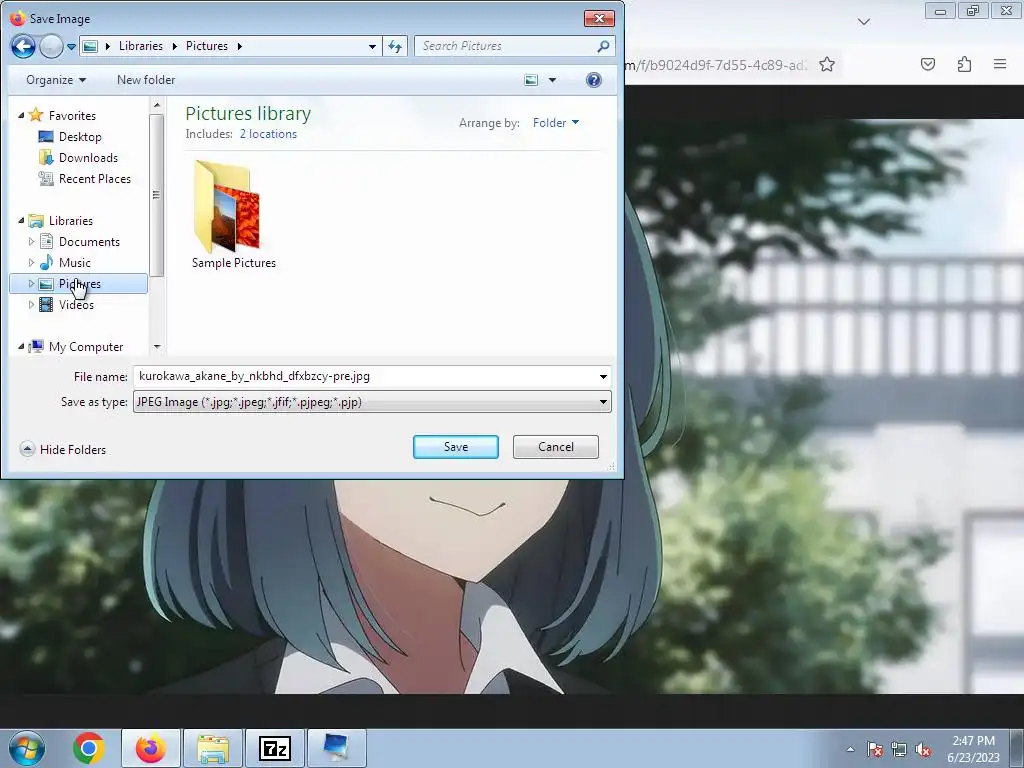
Task: Click the muted volume tray icon
Action: [x=923, y=749]
